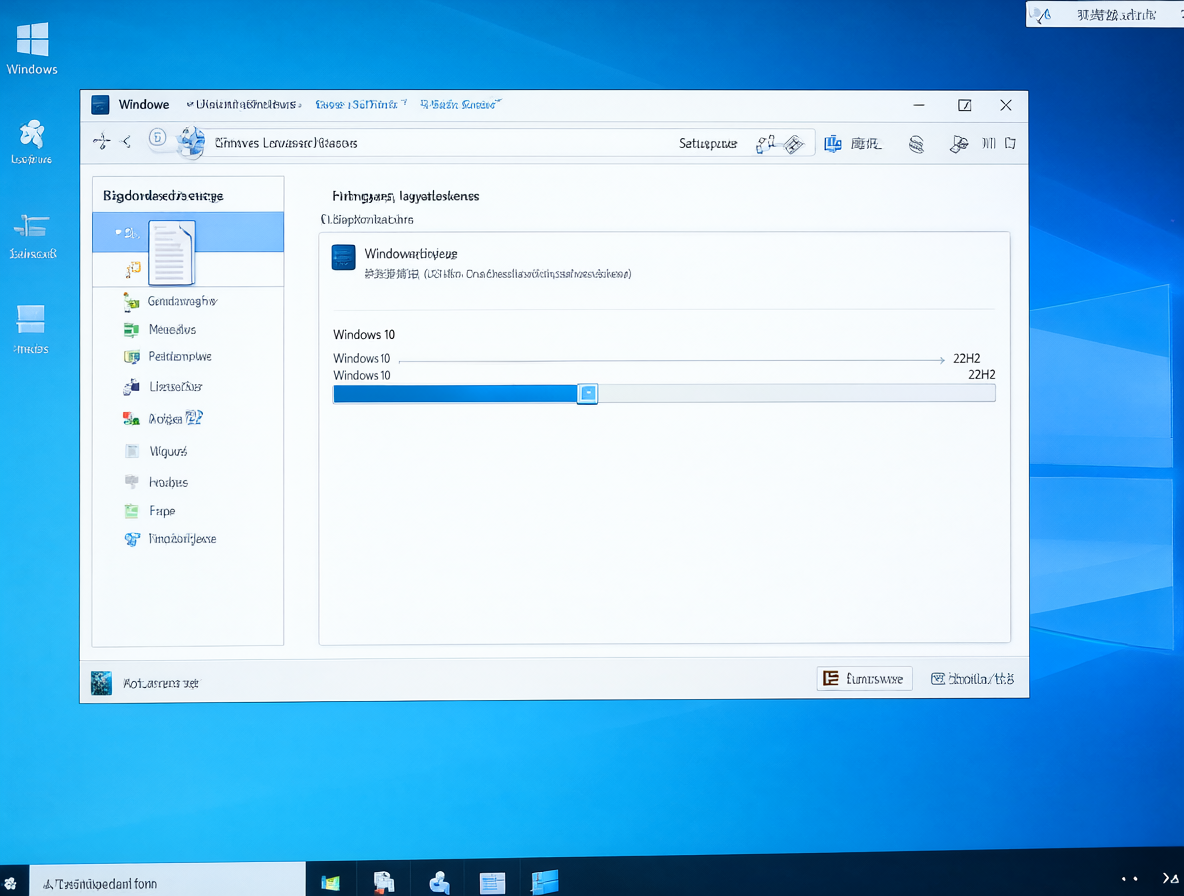Open the third pinned taskbar app icon
The image size is (1184, 896).
click(439, 882)
